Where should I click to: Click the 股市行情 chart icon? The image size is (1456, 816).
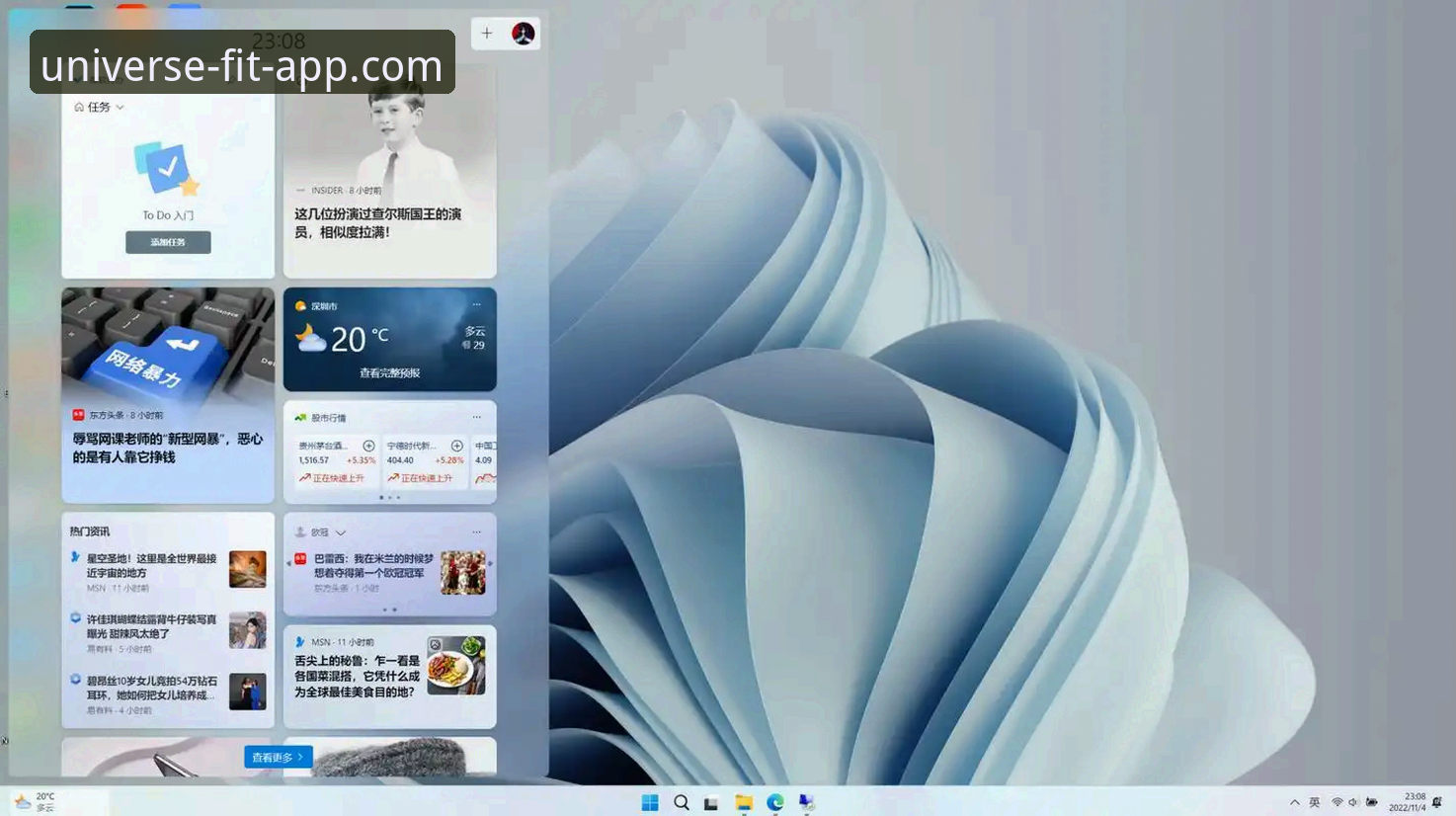[x=300, y=417]
